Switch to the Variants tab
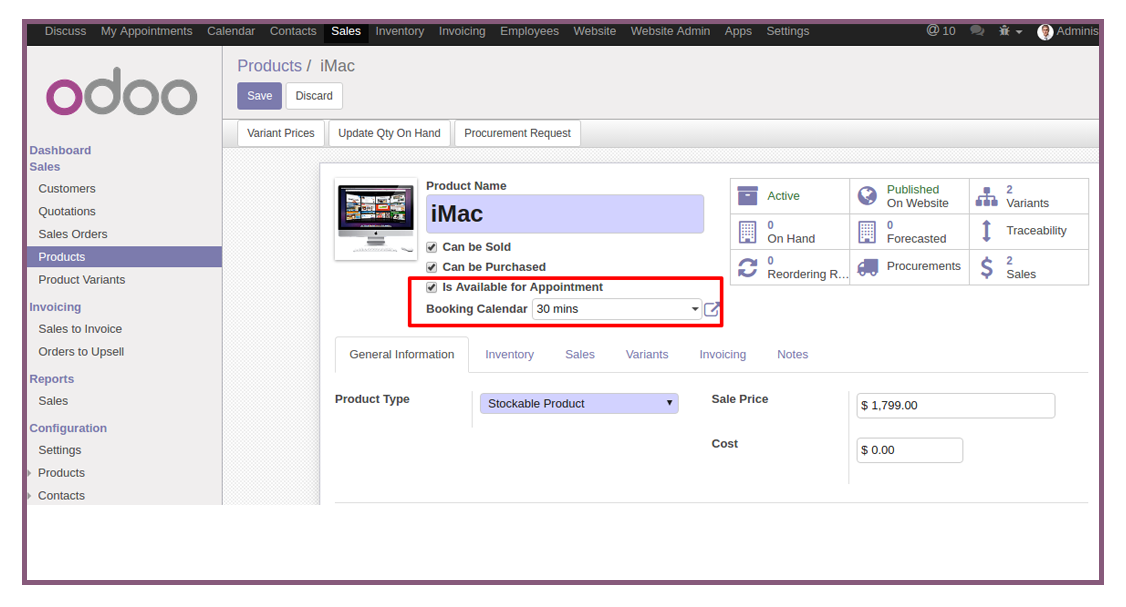 (646, 354)
